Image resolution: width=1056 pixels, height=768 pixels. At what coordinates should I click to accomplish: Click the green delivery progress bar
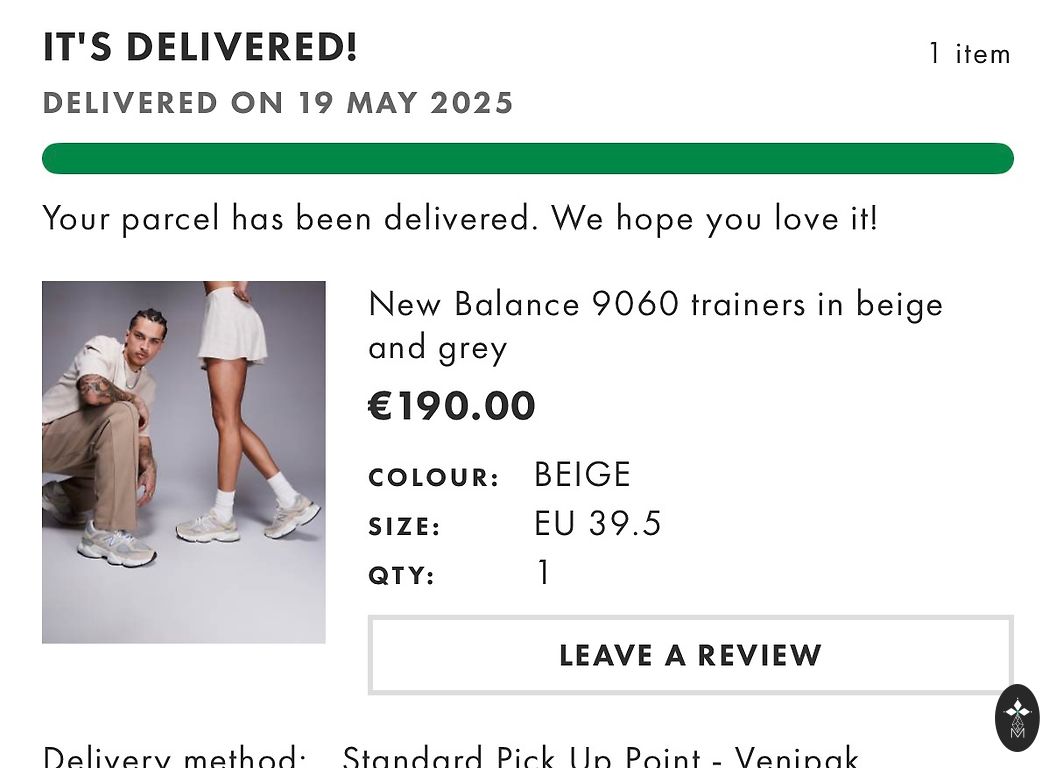click(527, 159)
